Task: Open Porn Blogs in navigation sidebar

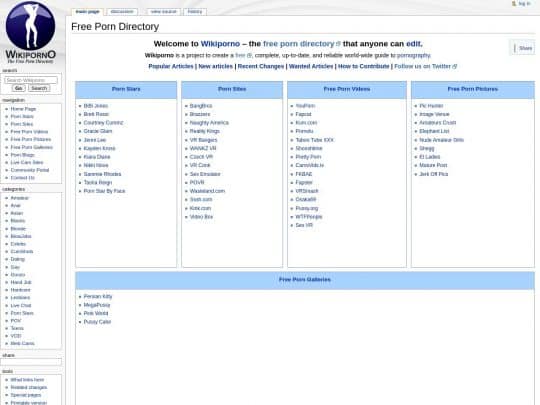Action: pyautogui.click(x=22, y=155)
